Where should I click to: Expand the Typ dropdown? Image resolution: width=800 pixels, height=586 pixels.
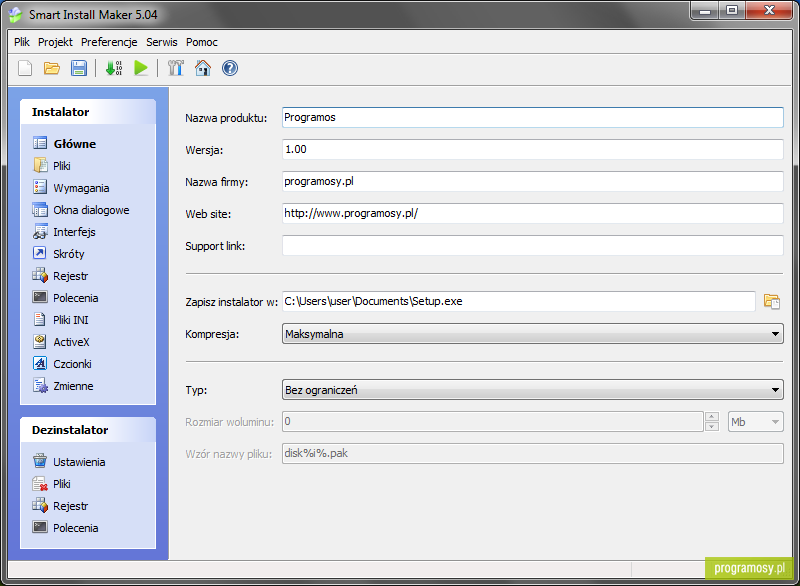pyautogui.click(x=775, y=390)
